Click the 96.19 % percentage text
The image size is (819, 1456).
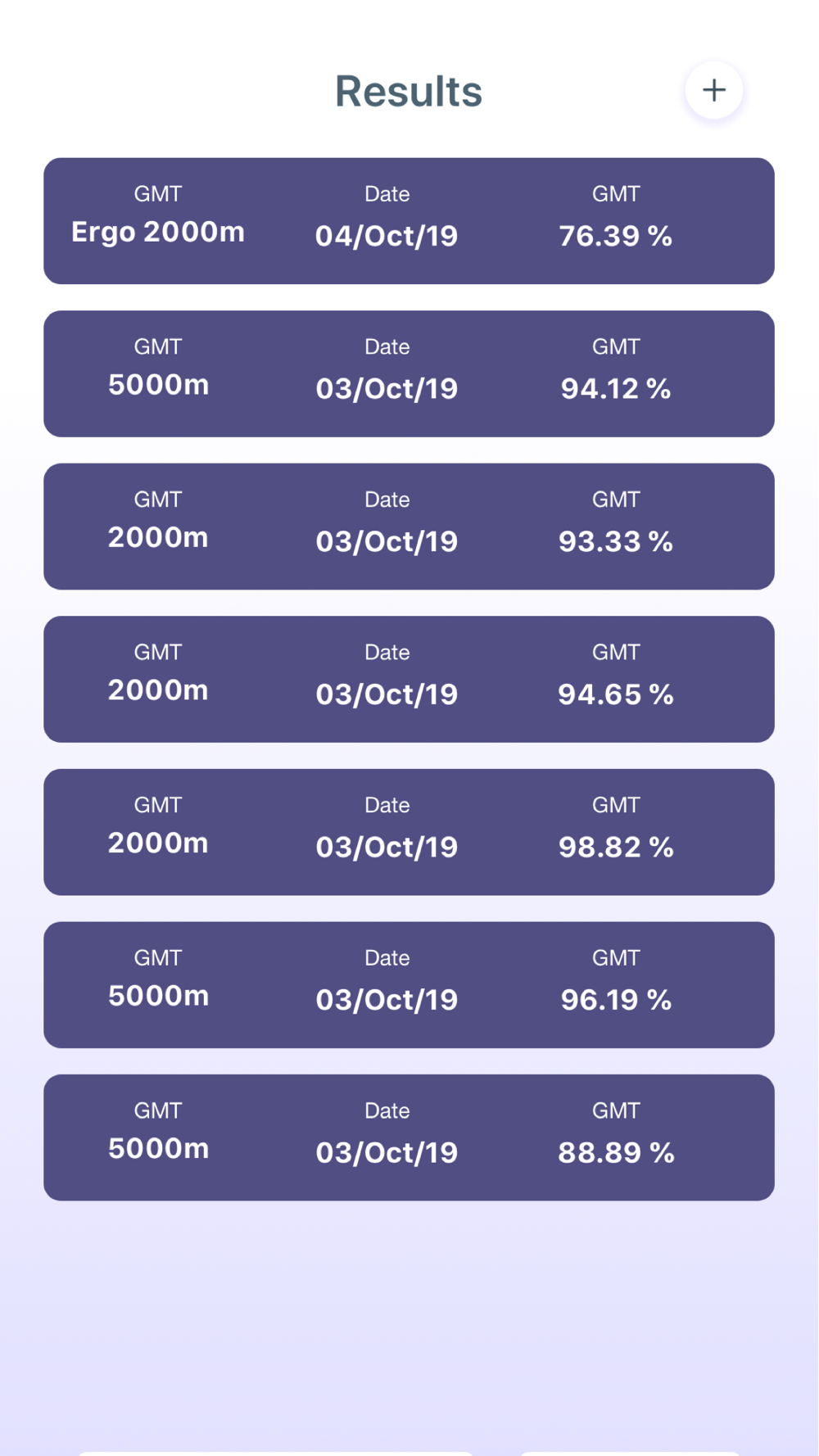tap(616, 999)
